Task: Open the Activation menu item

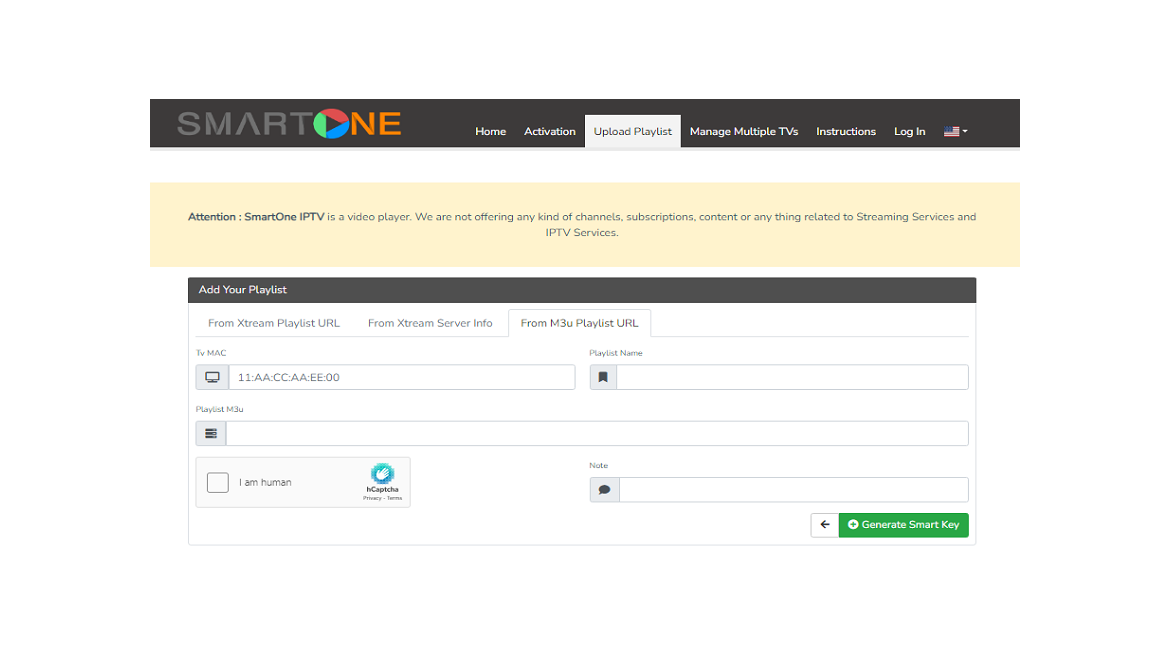Action: 550,132
